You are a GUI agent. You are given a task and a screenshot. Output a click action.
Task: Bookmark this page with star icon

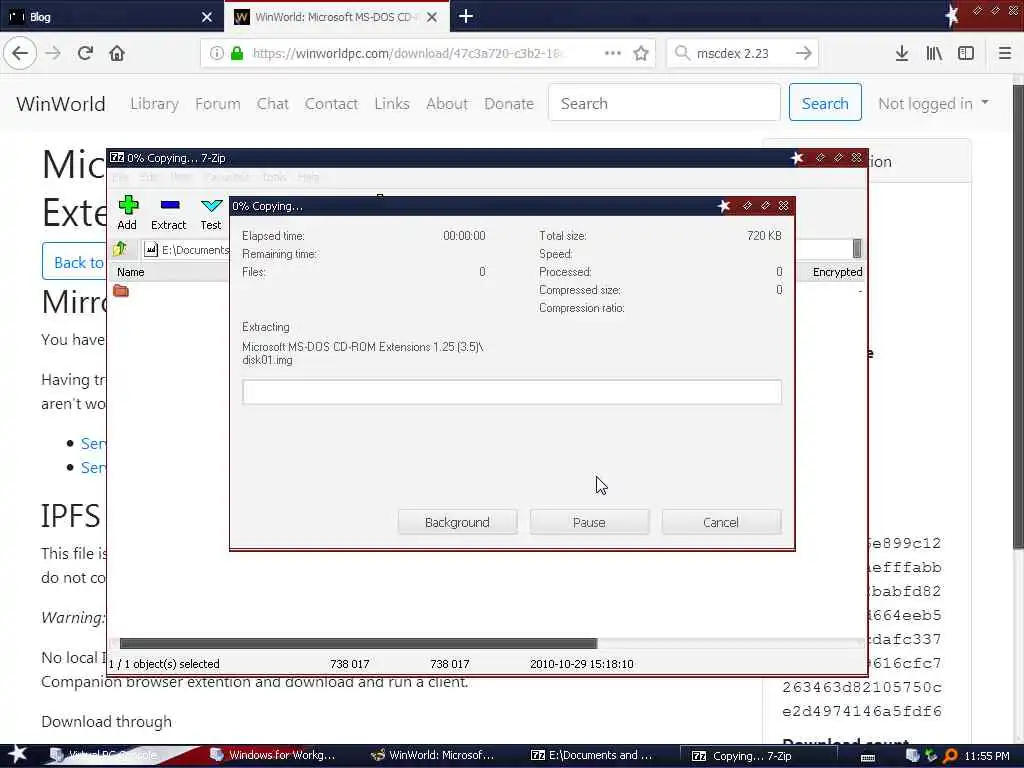[x=641, y=53]
